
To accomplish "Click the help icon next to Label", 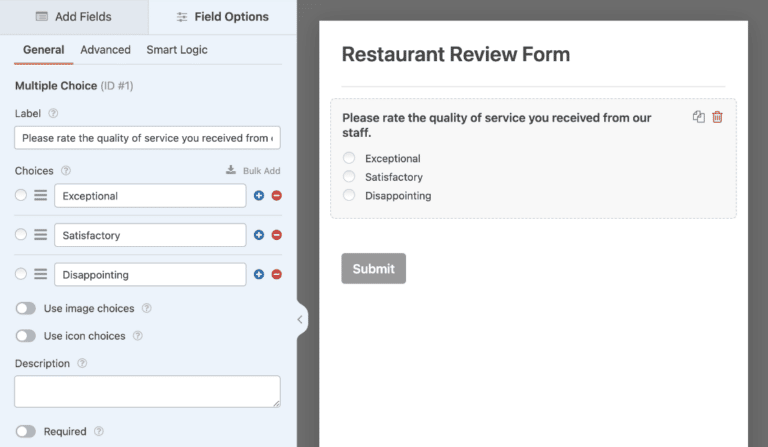I will 53,114.
